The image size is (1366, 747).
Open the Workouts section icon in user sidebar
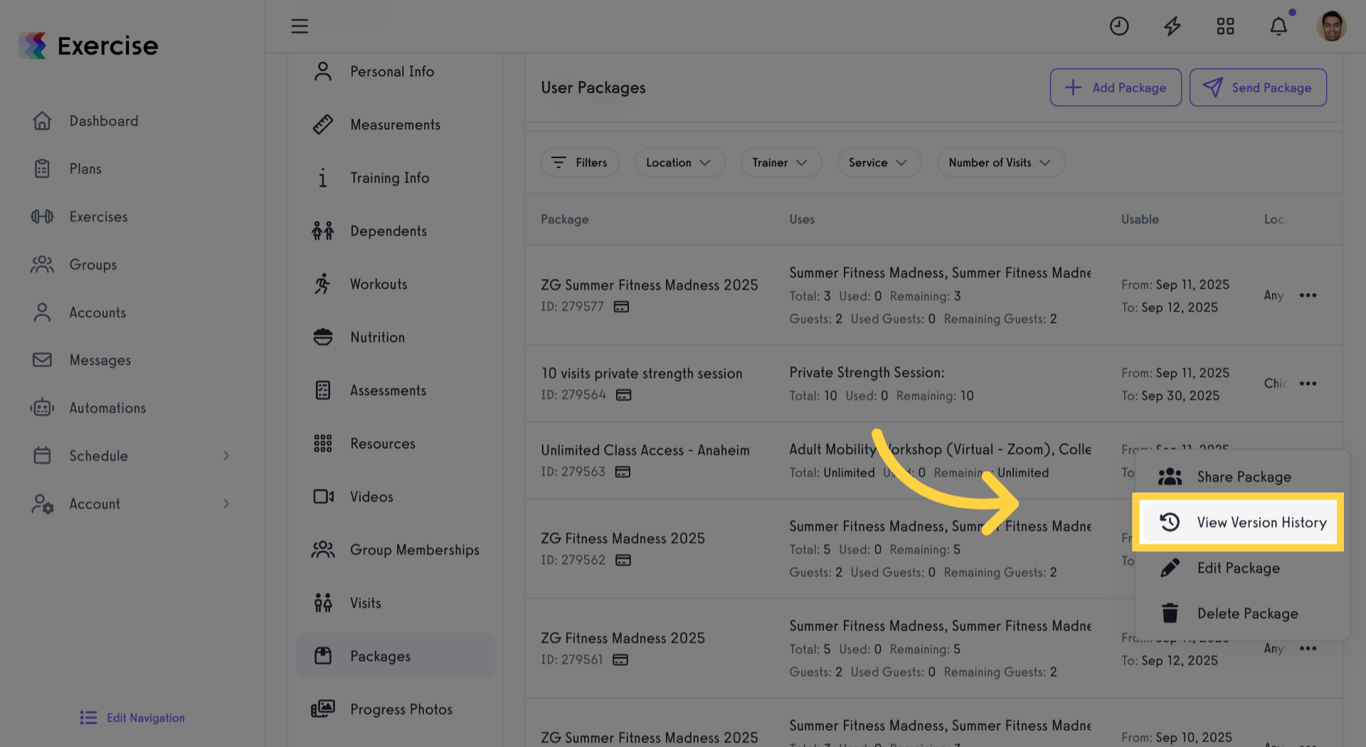322,283
